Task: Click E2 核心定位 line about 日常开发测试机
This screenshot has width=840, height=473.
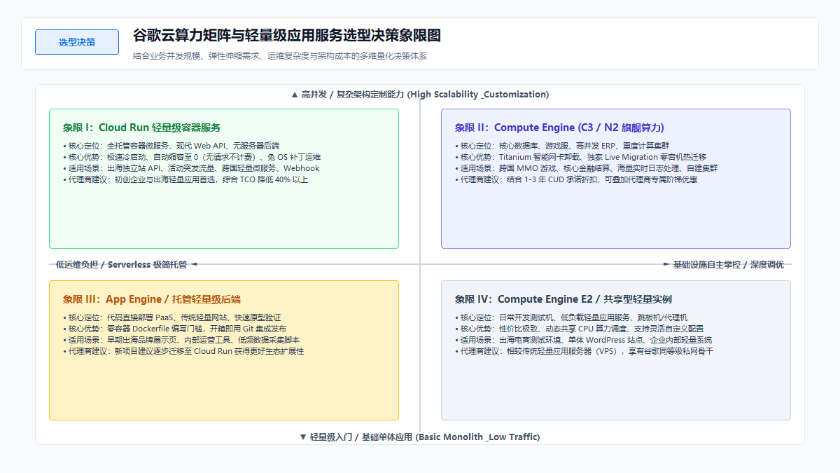Action: [571, 317]
